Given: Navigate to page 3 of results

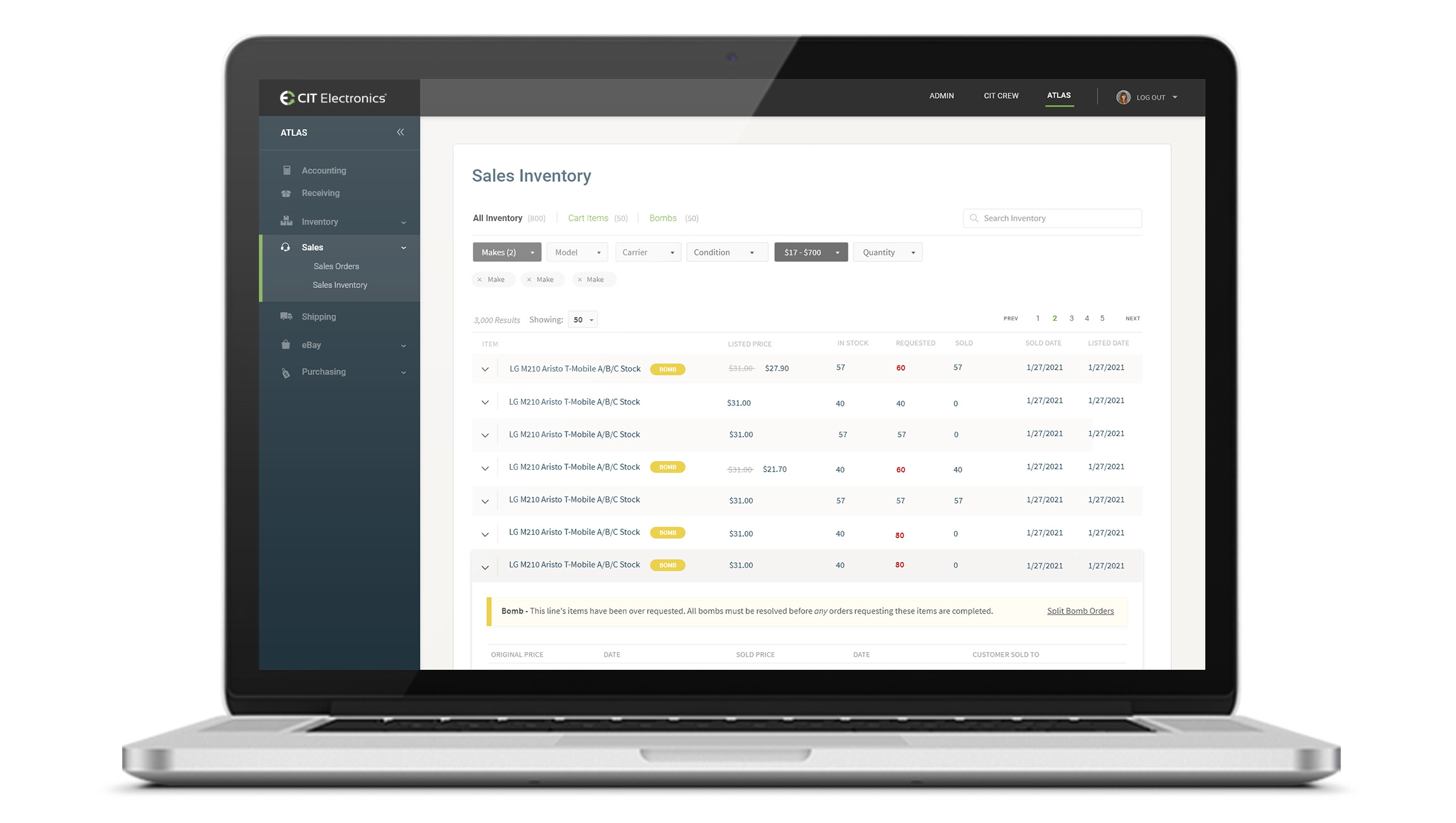Looking at the screenshot, I should click(1071, 318).
